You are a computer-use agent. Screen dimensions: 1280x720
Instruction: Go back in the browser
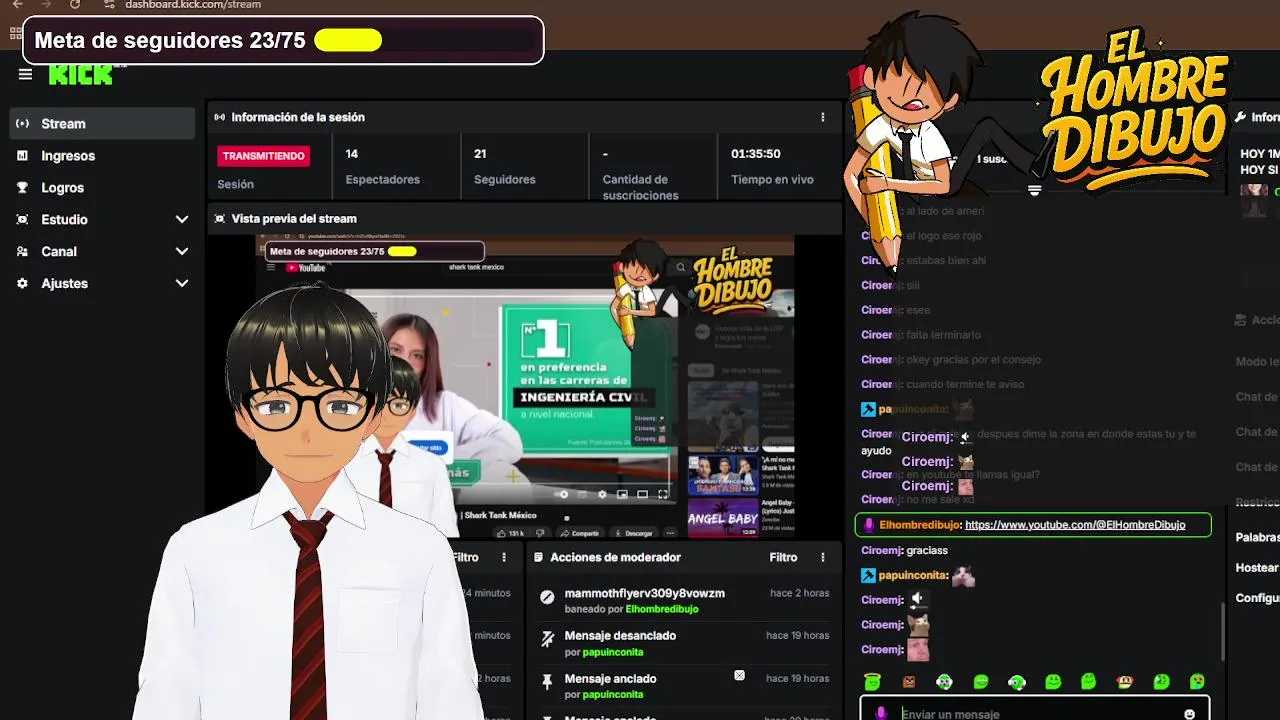(17, 5)
